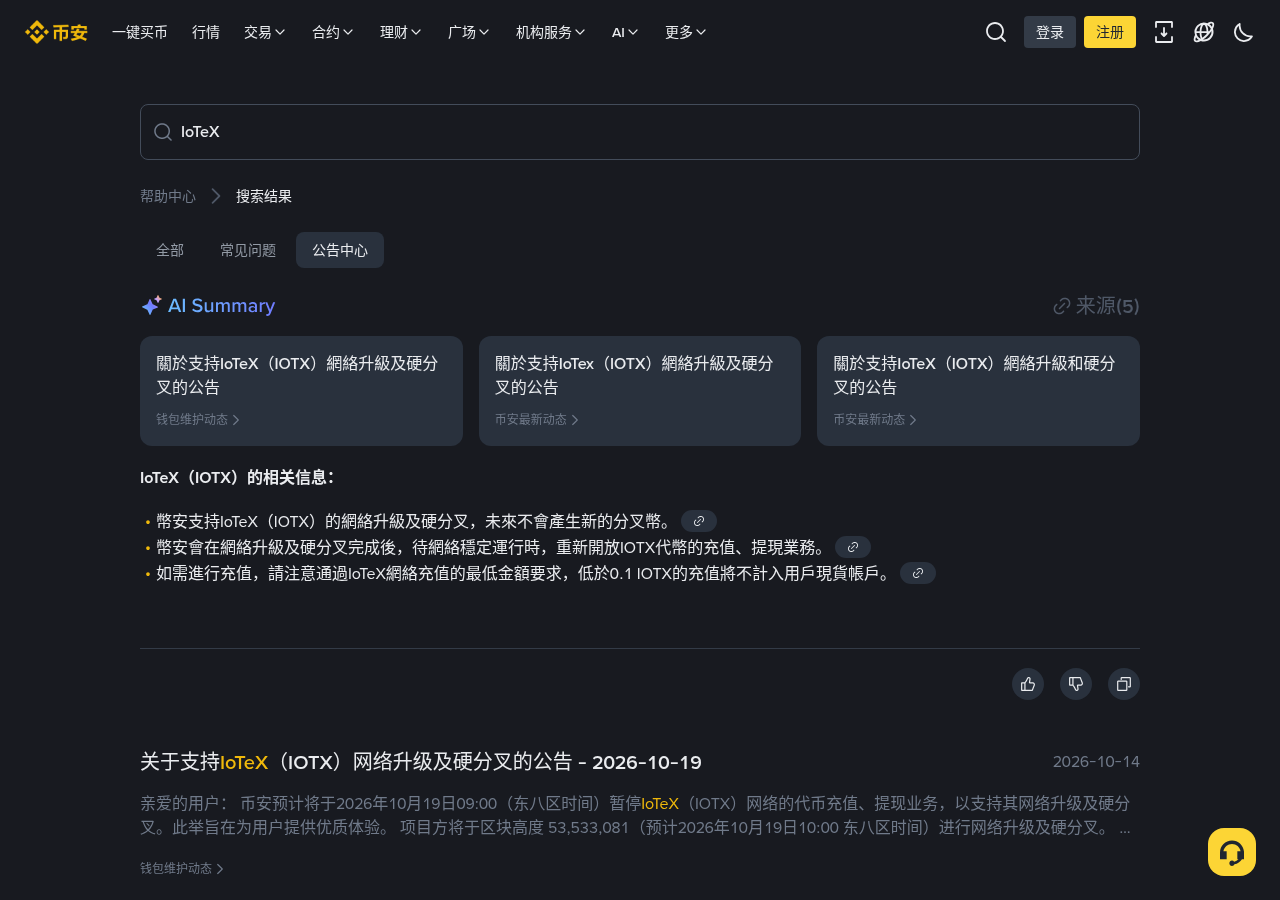Open source link for the 0.1 IOTX bullet
Viewport: 1280px width, 900px height.
[918, 573]
